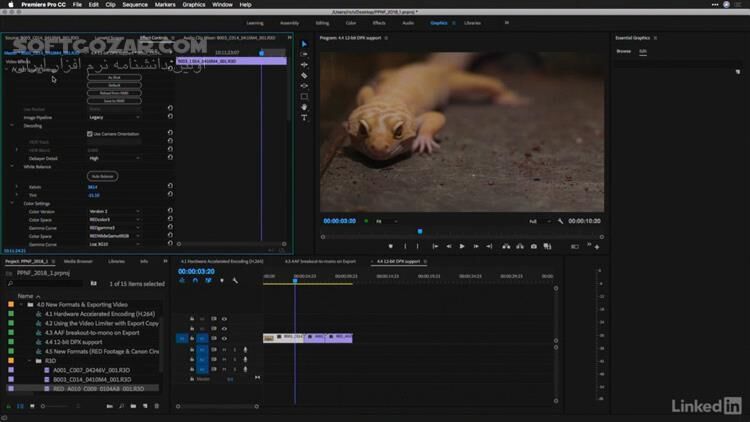
Task: Go to In point
Action: pos(435,246)
